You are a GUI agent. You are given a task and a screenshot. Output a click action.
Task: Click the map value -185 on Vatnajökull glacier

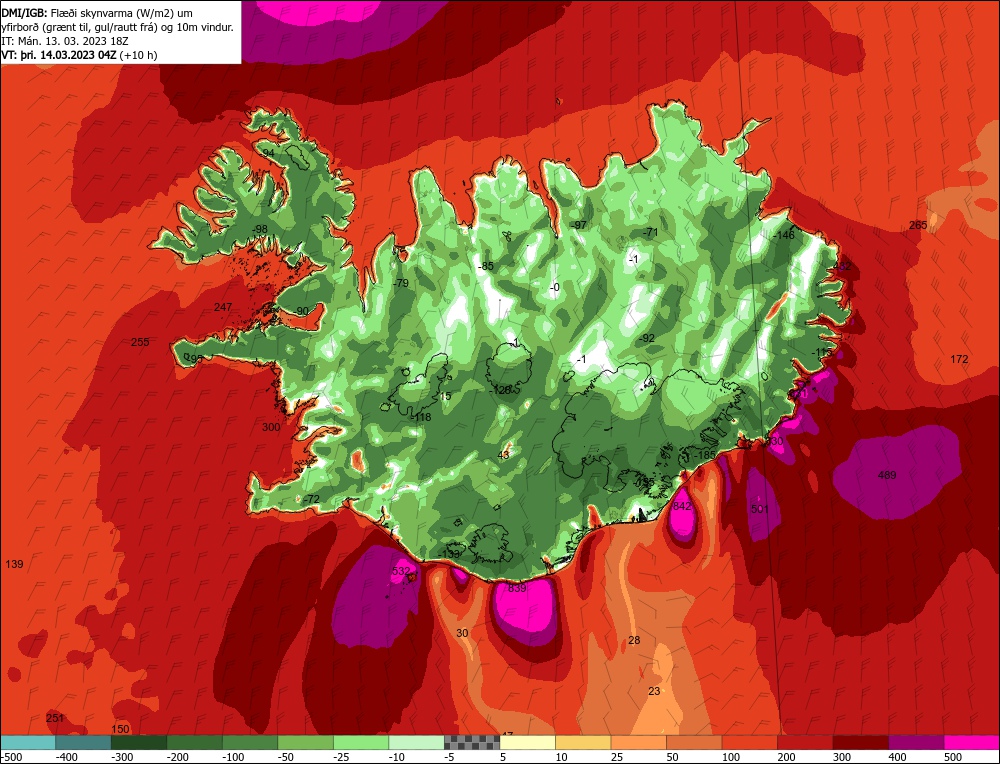705,455
